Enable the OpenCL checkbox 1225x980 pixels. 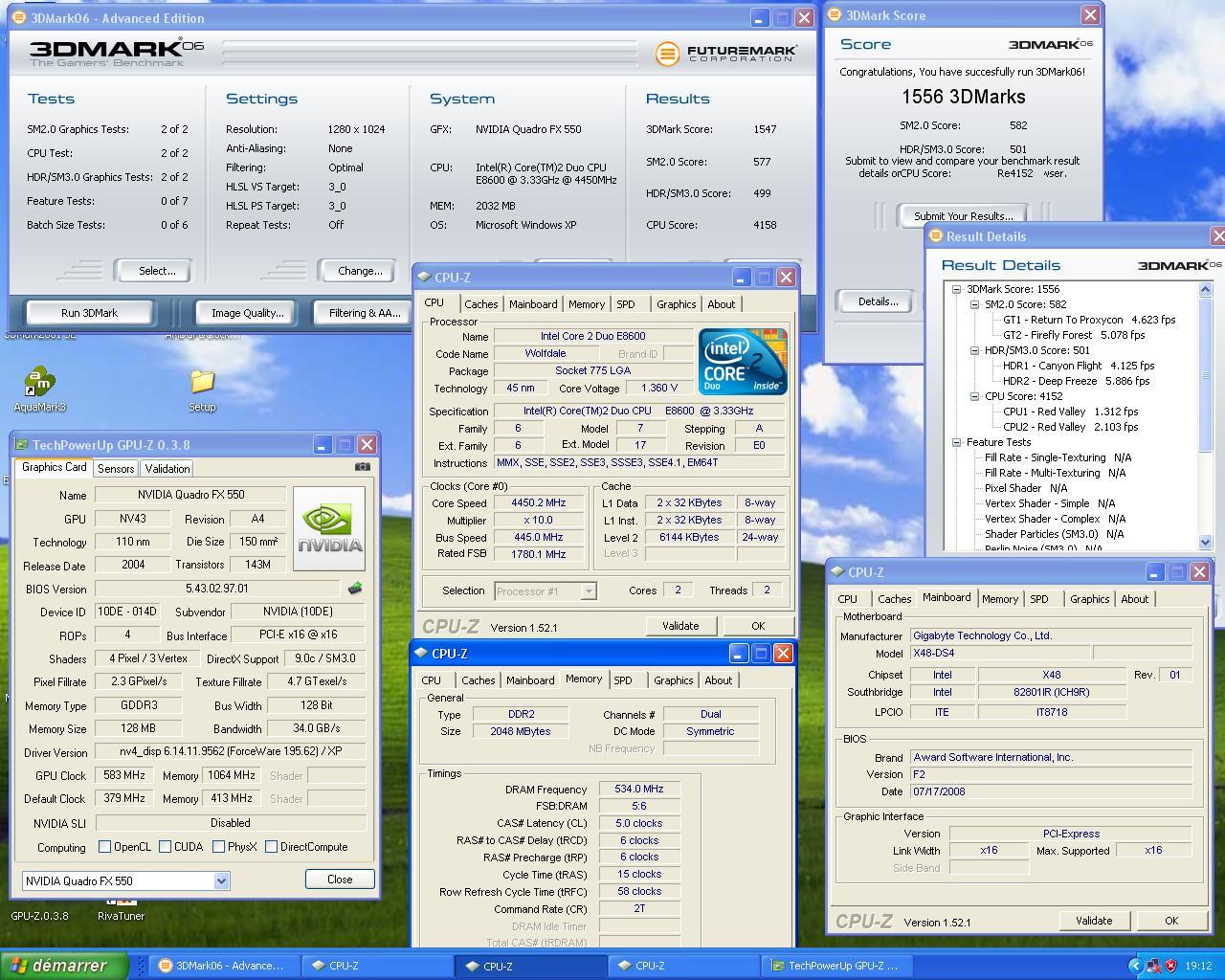[x=105, y=847]
